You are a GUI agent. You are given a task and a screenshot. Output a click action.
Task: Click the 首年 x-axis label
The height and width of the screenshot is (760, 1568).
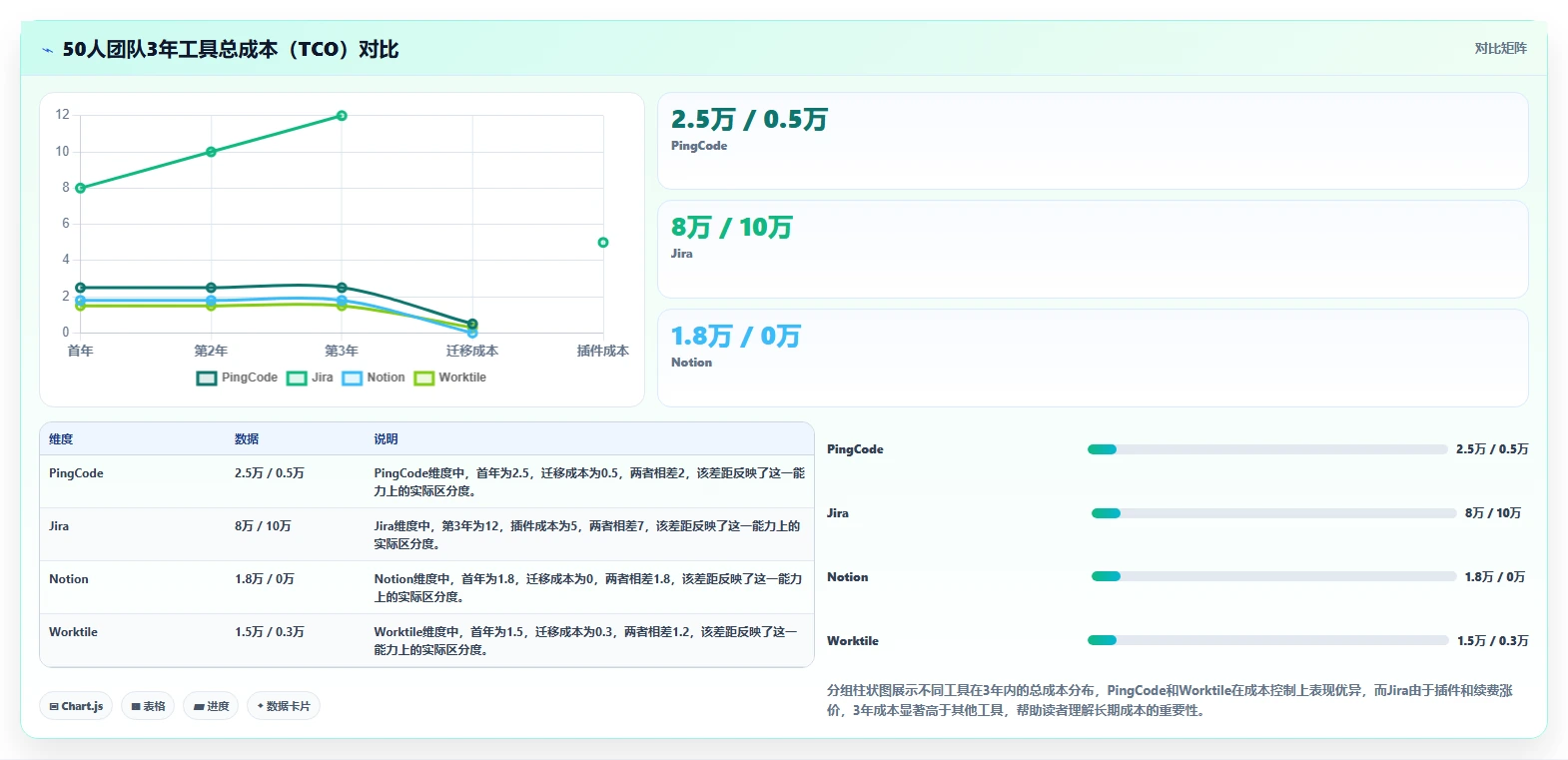[x=80, y=351]
